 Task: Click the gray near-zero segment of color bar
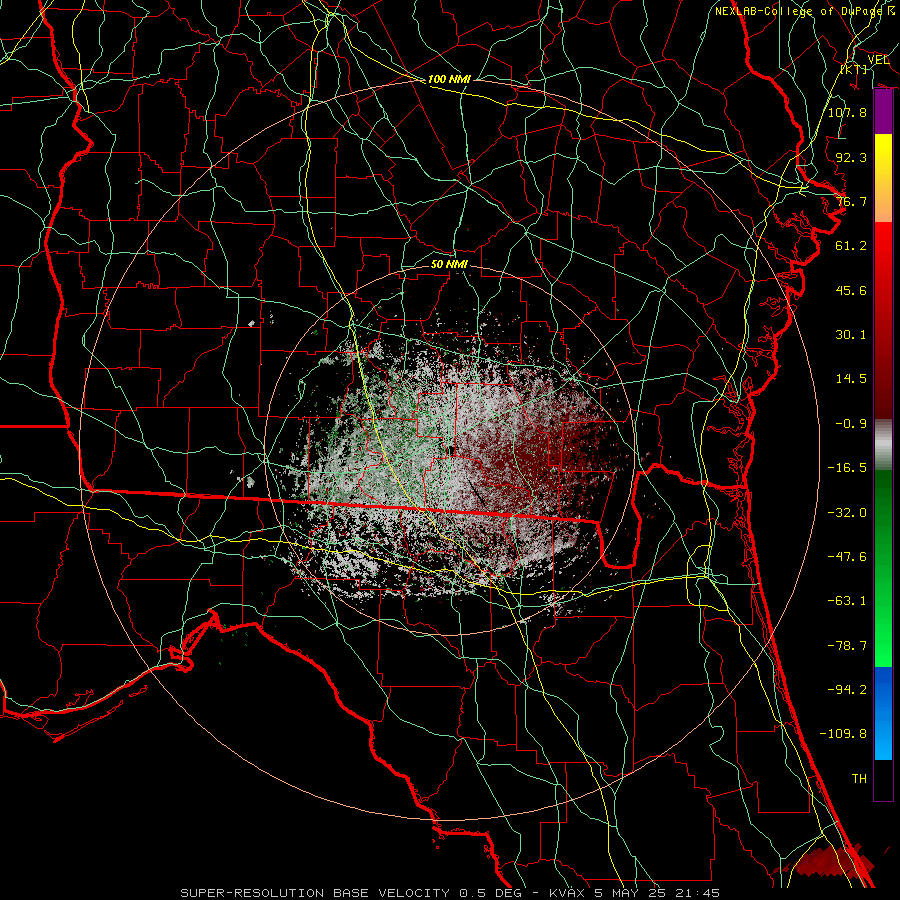(883, 445)
